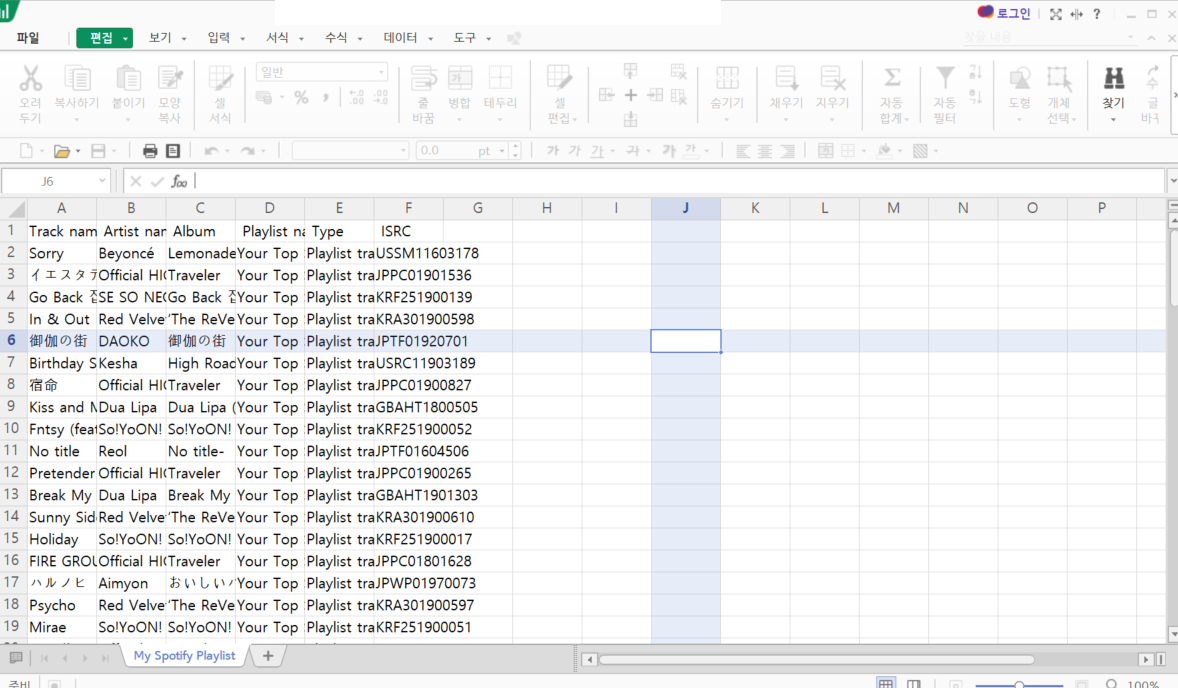The width and height of the screenshot is (1178, 688).
Task: Select the Cut (오려두기) scissors icon
Action: click(30, 78)
